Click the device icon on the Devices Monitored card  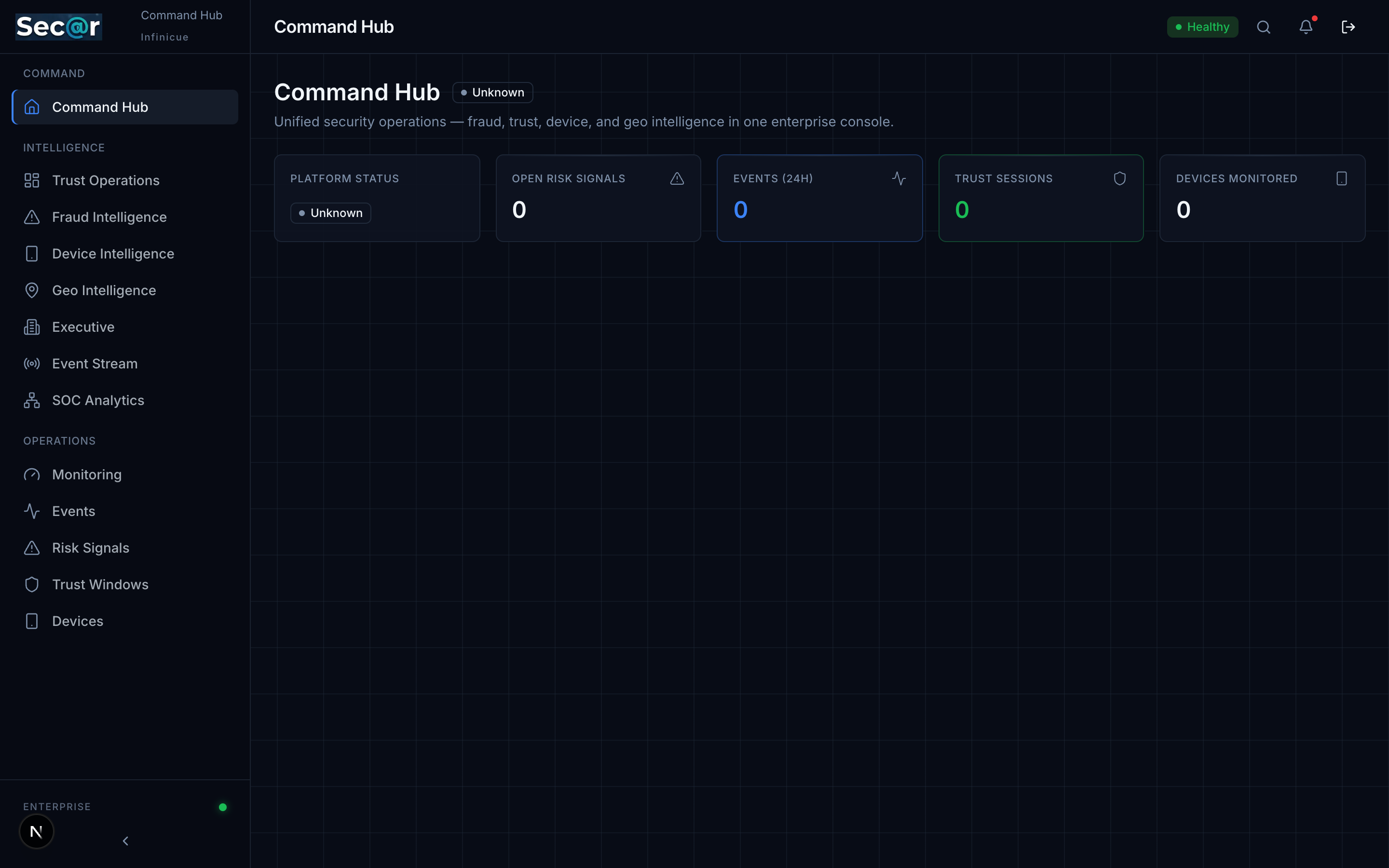(x=1341, y=178)
